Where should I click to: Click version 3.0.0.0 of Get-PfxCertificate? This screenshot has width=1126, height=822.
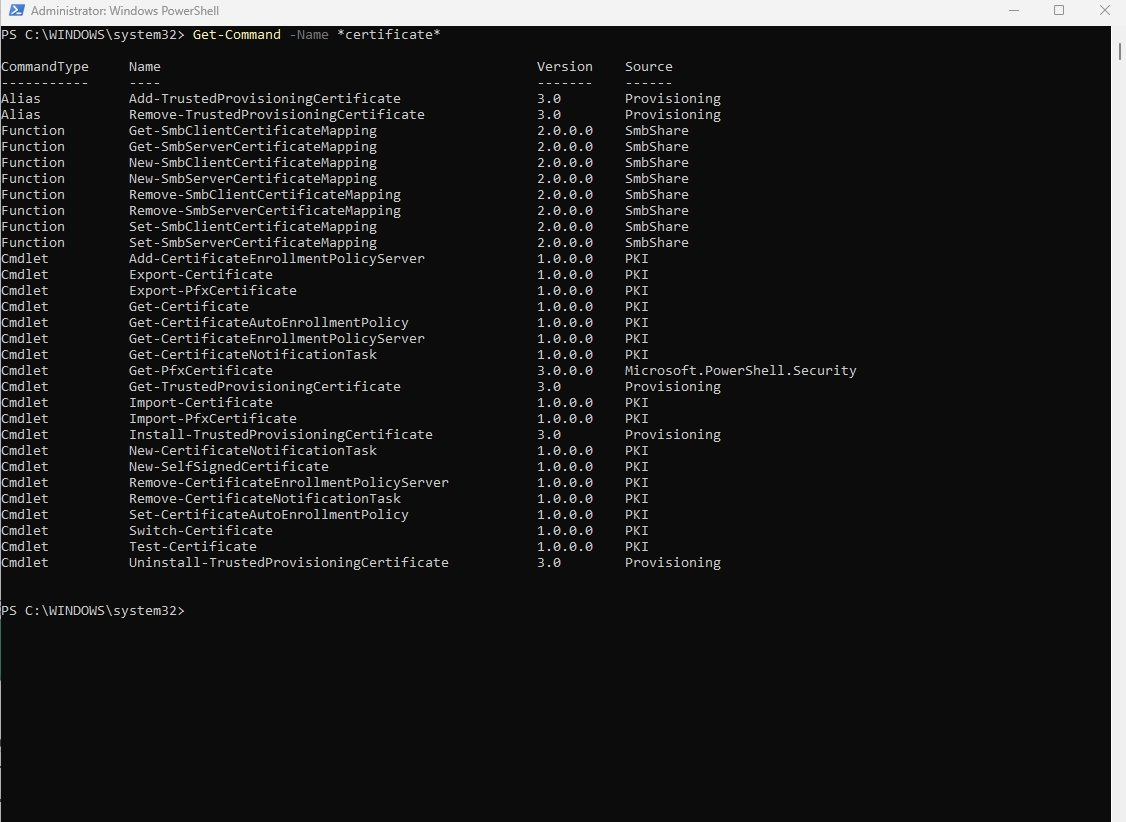(564, 370)
